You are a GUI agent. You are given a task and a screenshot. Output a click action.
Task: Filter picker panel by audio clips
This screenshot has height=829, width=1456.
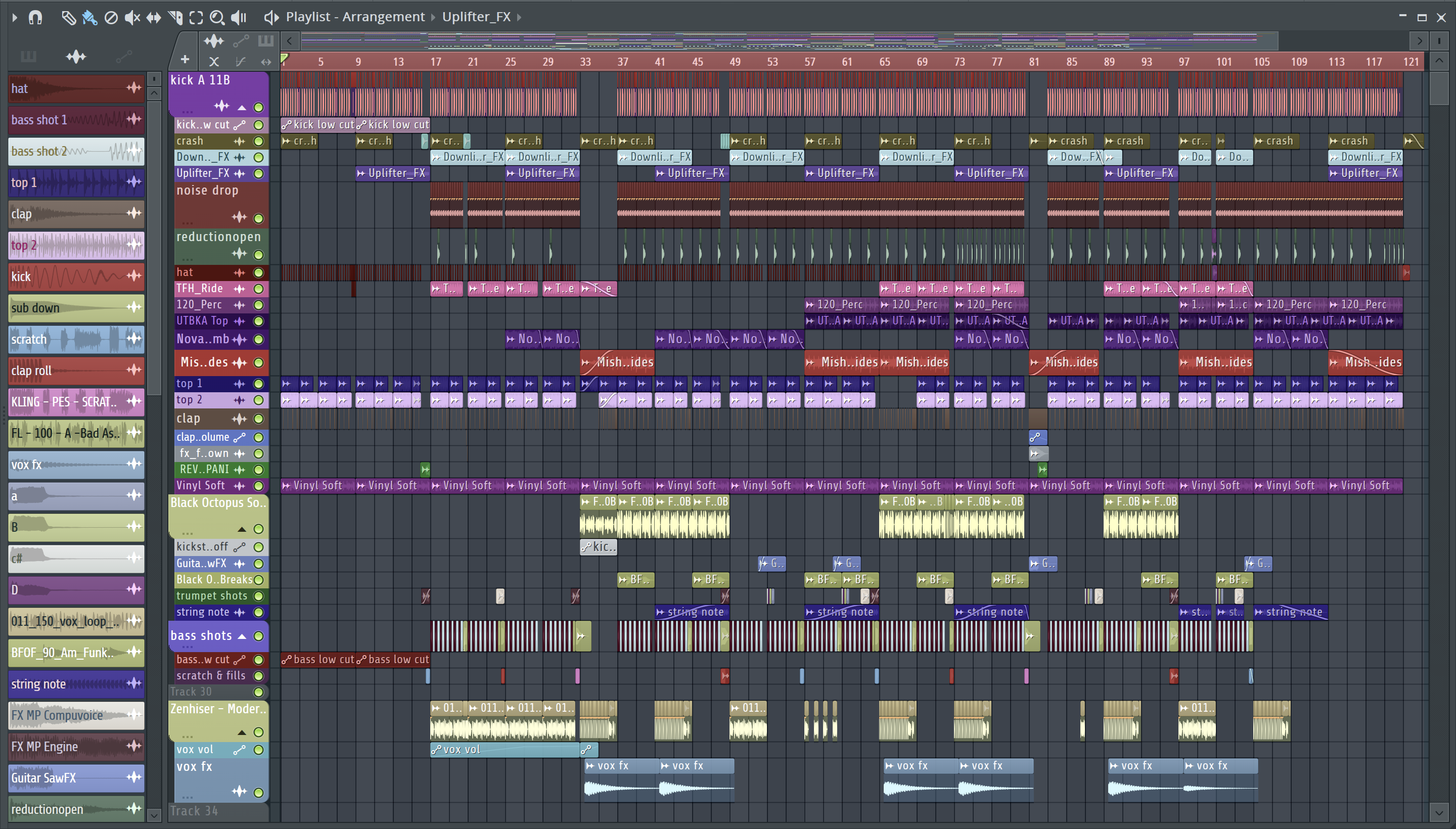(x=76, y=57)
